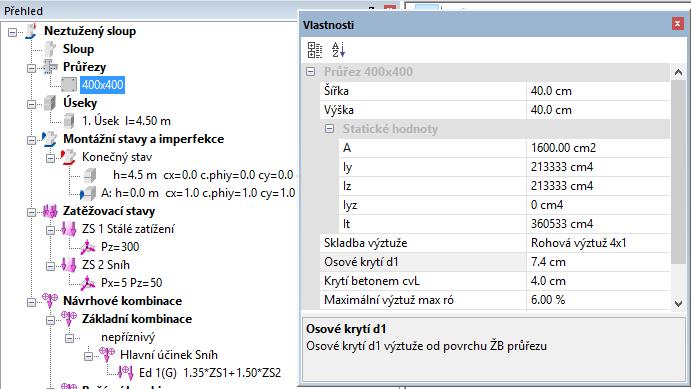Collapse the Statické hodnoty property group
This screenshot has width=691, height=389.
329,129
